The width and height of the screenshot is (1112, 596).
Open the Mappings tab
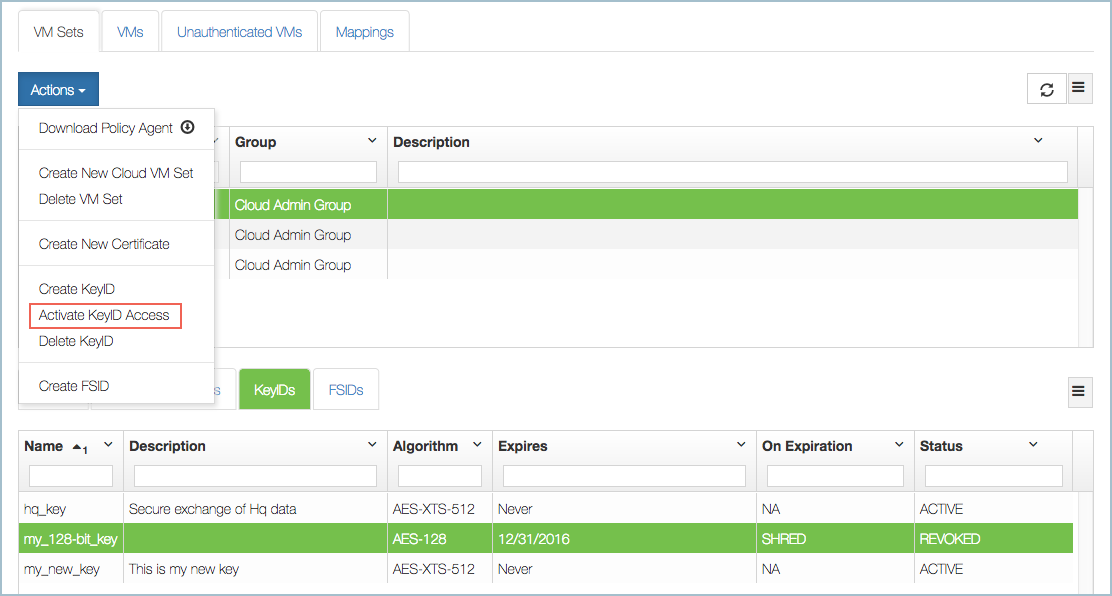tap(364, 32)
